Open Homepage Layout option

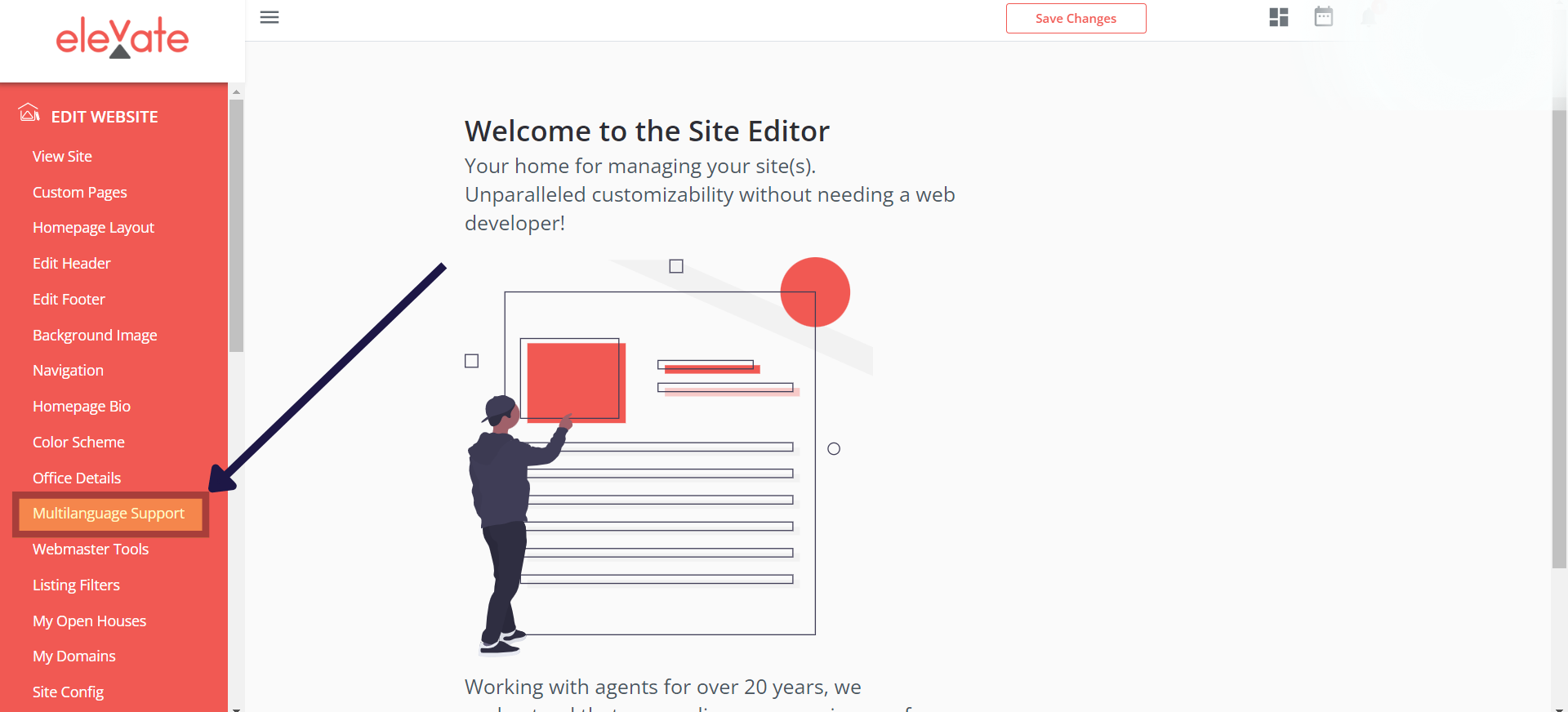coord(93,228)
